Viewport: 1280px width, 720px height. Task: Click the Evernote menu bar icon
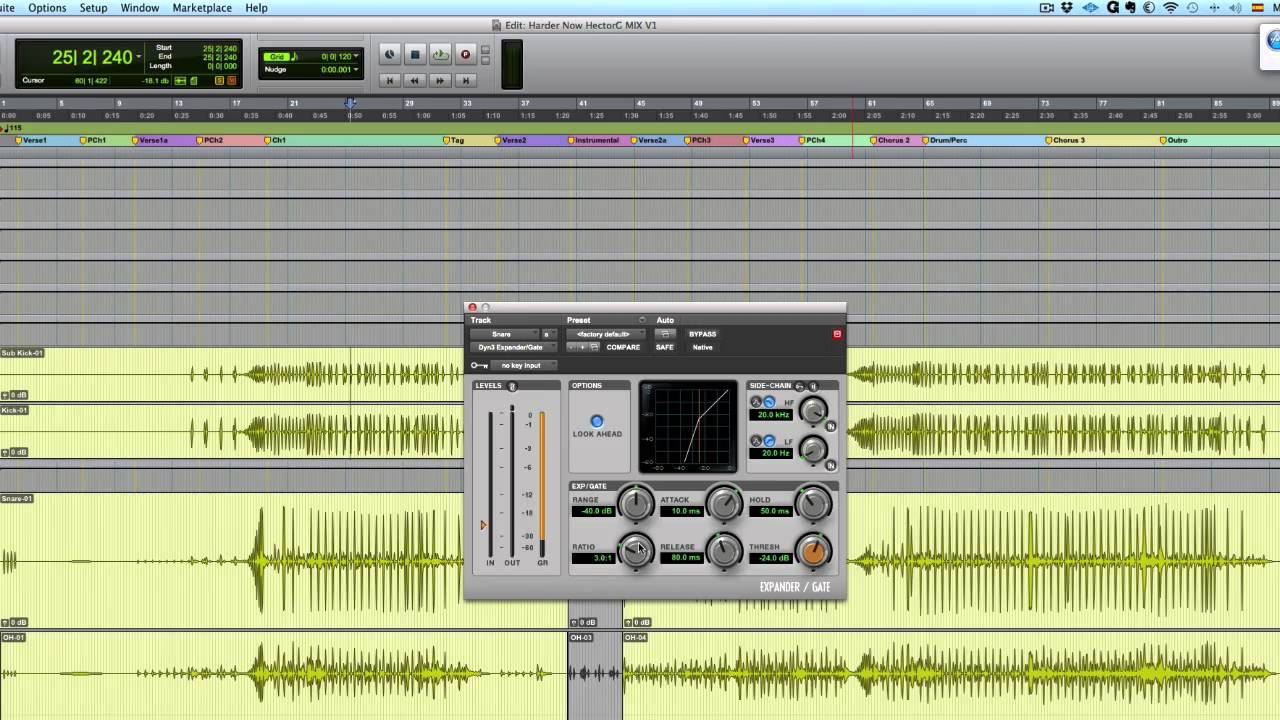point(1130,8)
